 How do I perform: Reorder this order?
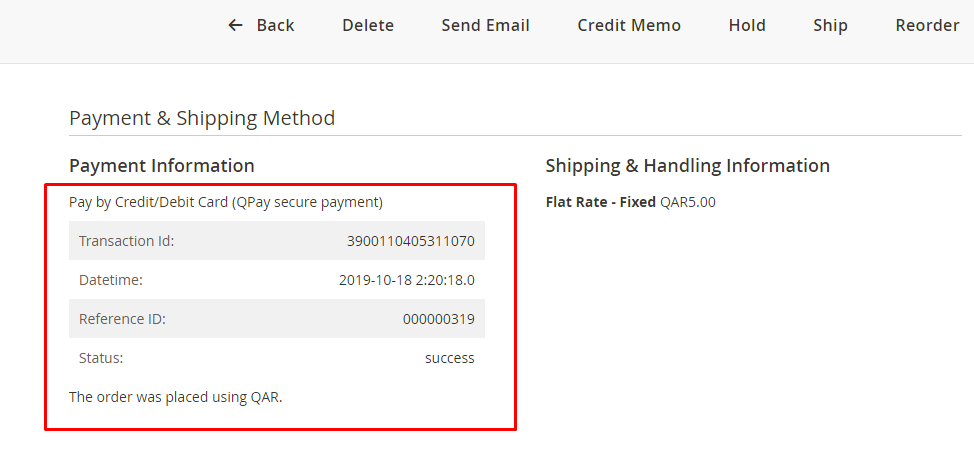coord(927,25)
